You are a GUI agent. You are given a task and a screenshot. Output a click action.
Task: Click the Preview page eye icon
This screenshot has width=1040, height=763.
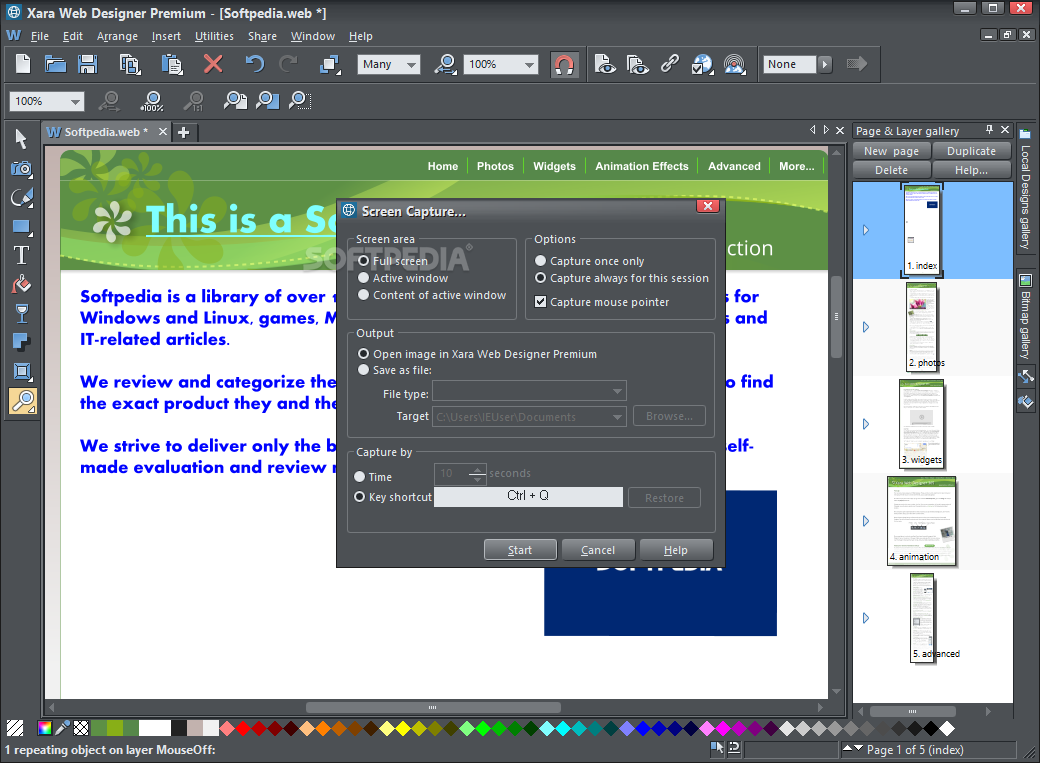pos(605,64)
